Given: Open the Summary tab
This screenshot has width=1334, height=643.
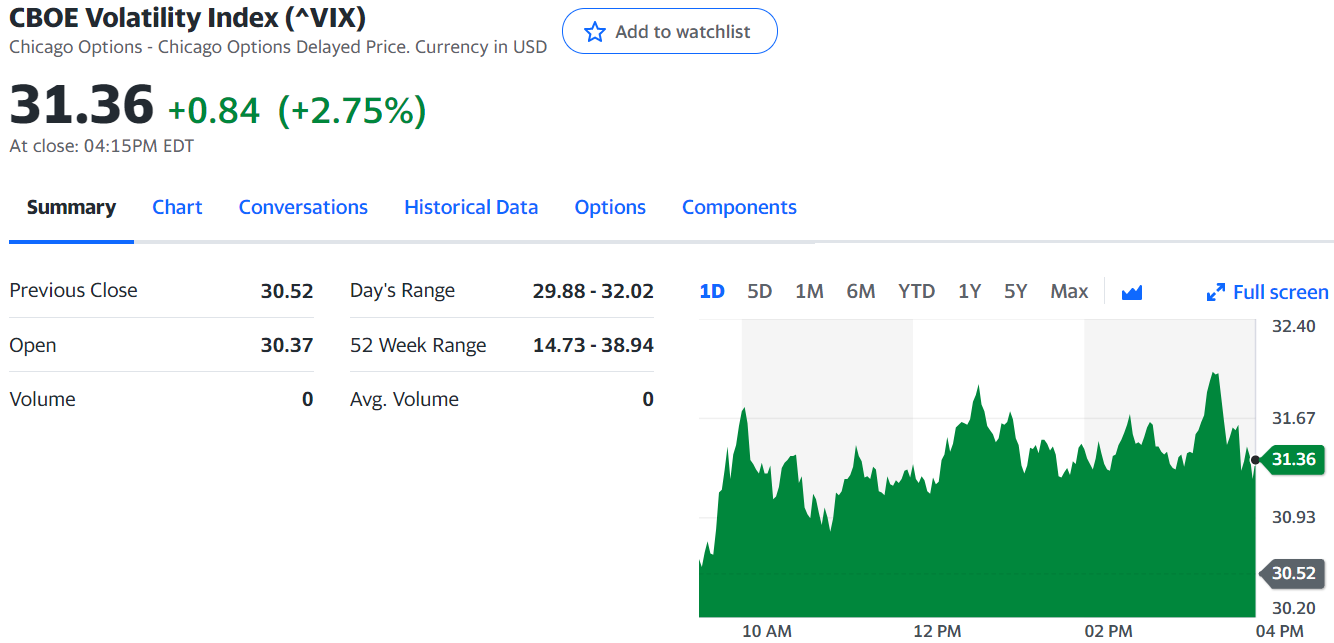Looking at the screenshot, I should (71, 207).
